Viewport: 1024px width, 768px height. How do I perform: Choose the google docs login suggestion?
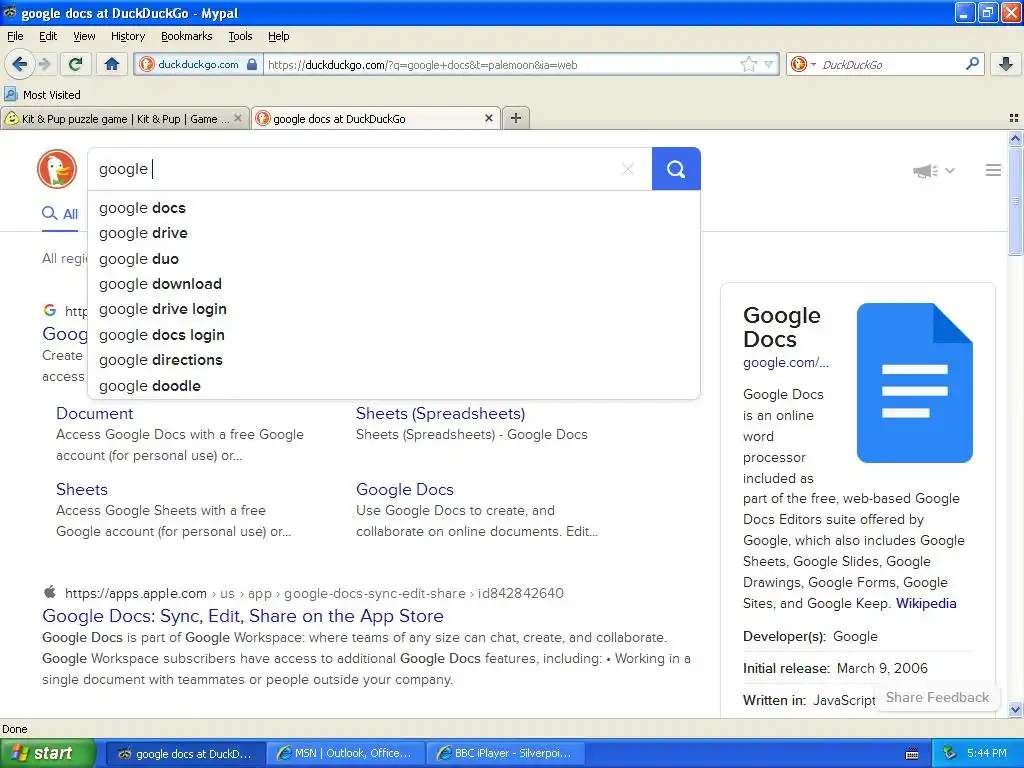coord(394,335)
